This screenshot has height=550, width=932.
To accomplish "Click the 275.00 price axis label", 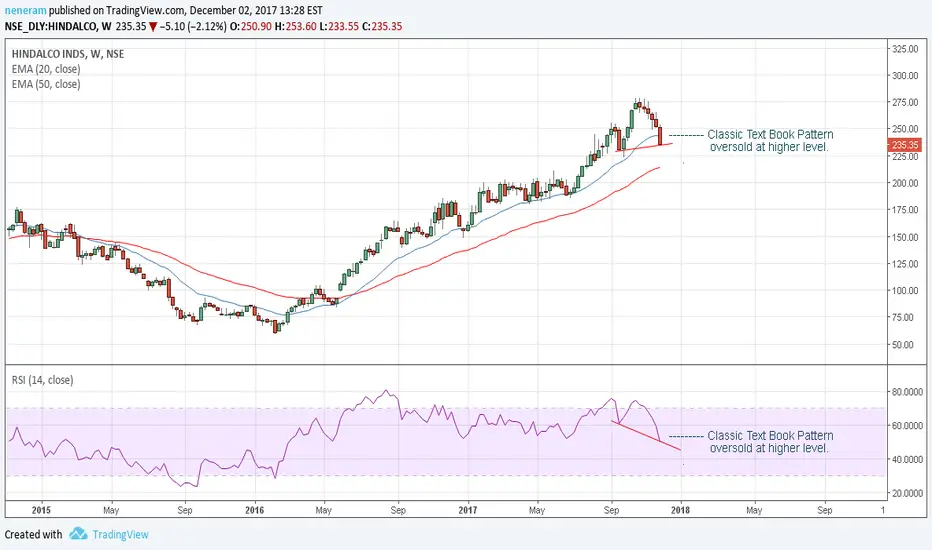I will pos(905,102).
